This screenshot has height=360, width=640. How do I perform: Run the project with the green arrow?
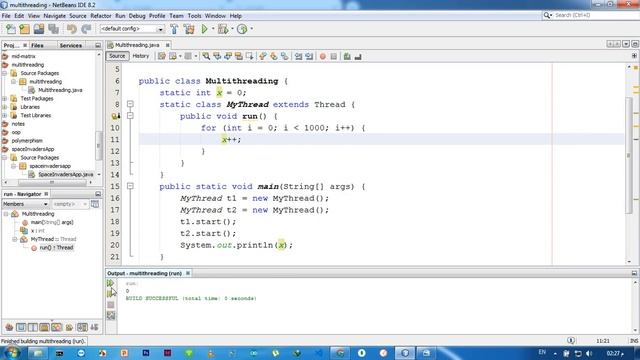(x=204, y=29)
